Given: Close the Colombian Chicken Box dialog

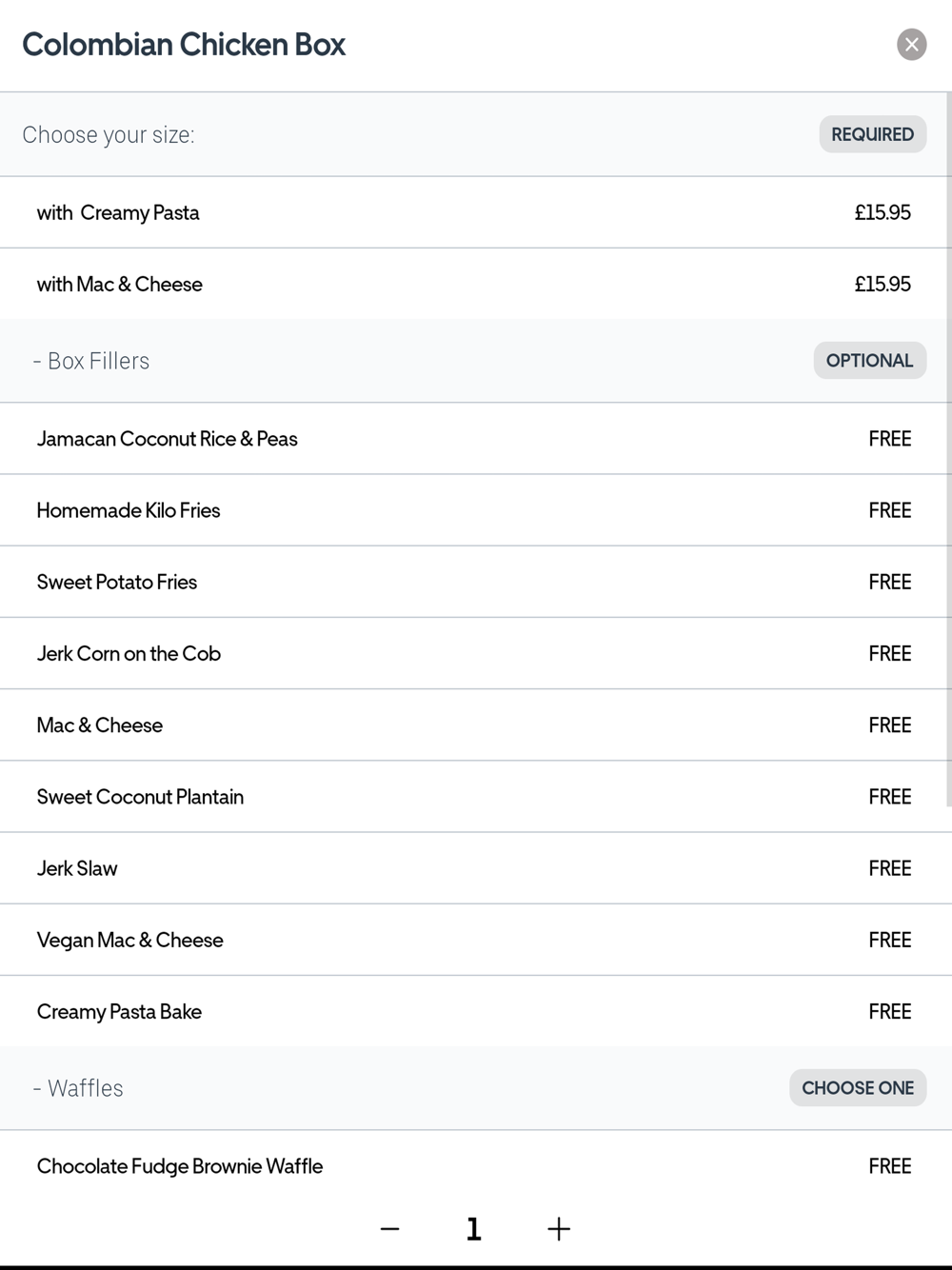Looking at the screenshot, I should (x=911, y=44).
